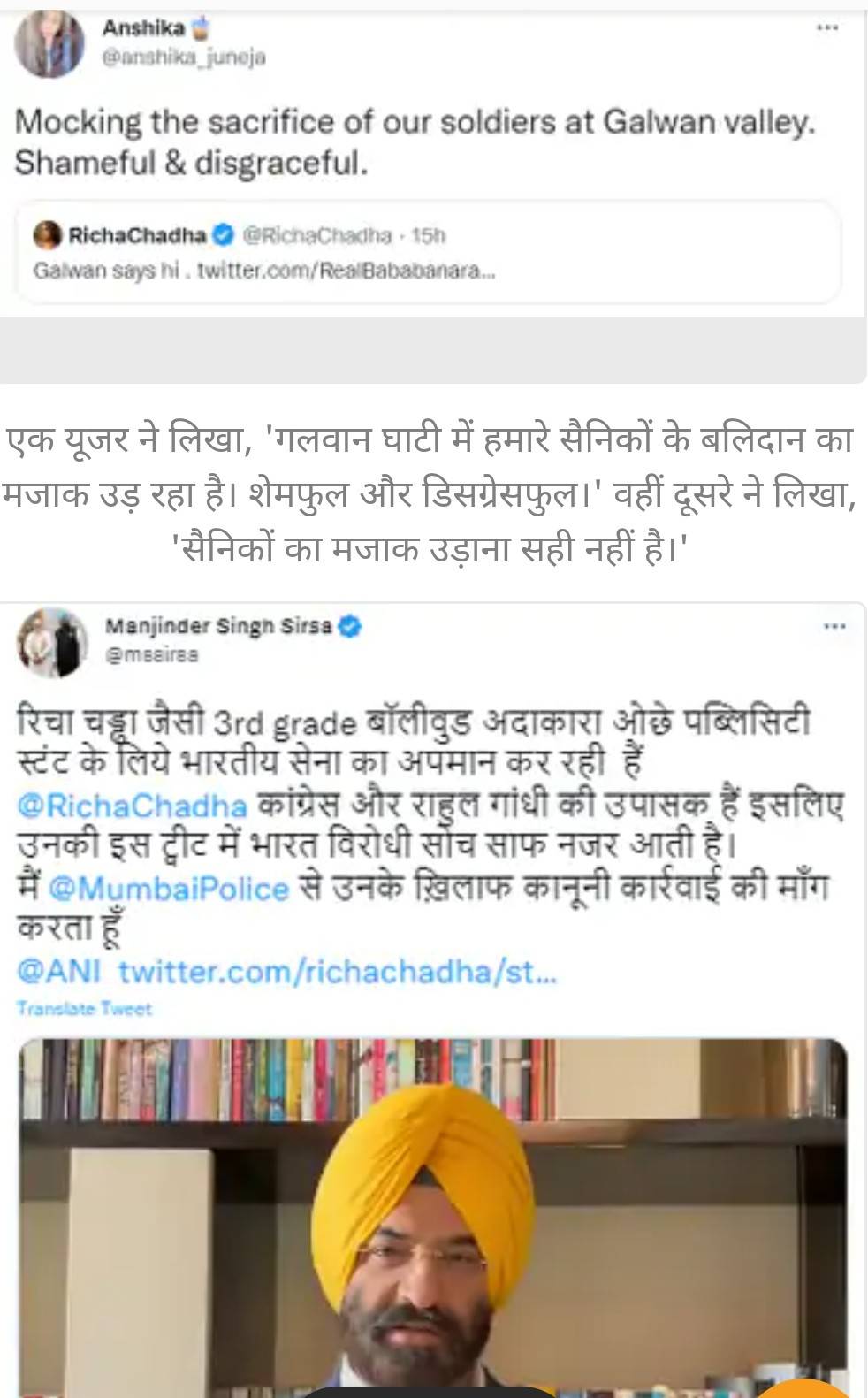Viewport: 868px width, 1398px height.
Task: Click the @RichaChadha mention in Sirsa's tweet
Action: pyautogui.click(x=133, y=805)
